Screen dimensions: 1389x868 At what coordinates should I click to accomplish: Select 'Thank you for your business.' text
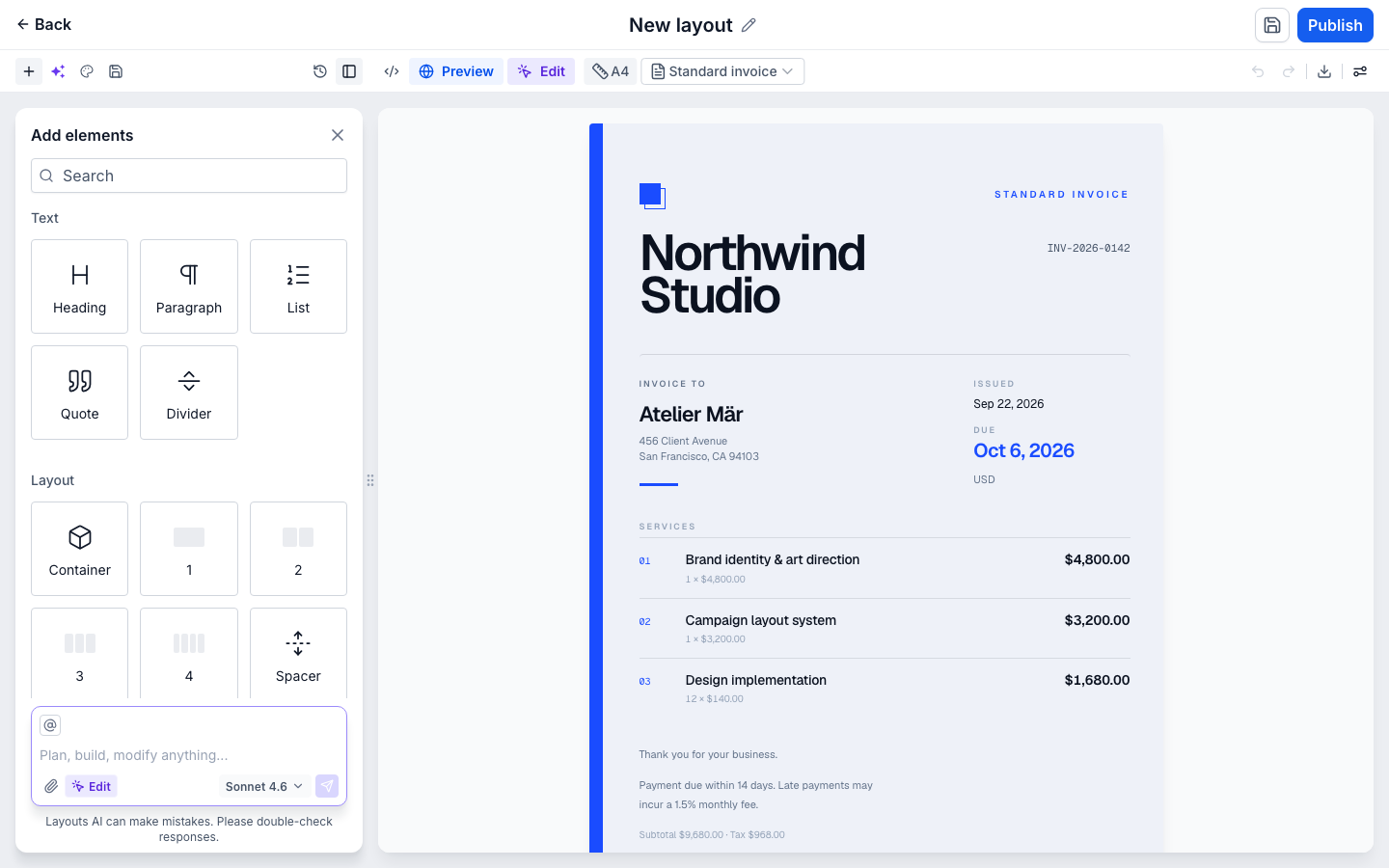[x=708, y=754]
